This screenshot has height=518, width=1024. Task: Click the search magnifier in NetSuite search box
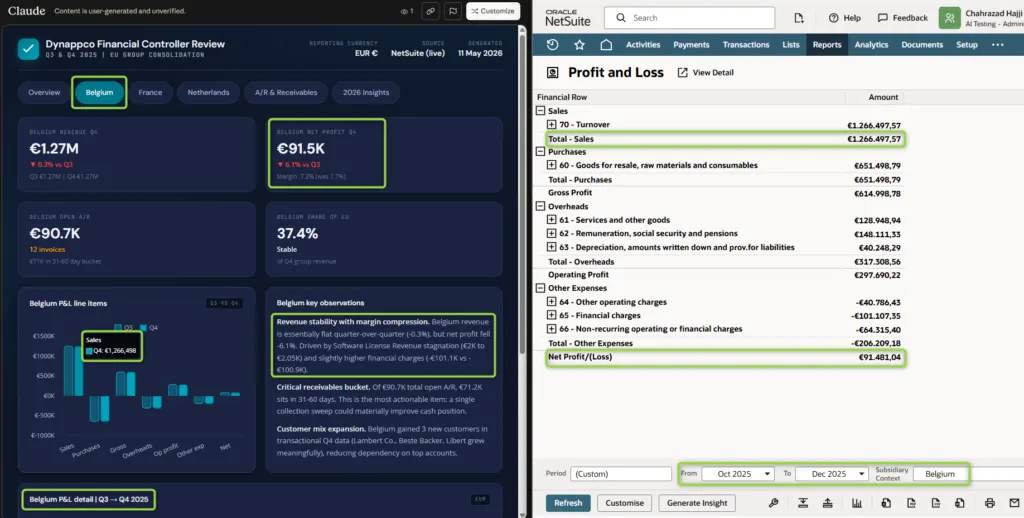(621, 18)
